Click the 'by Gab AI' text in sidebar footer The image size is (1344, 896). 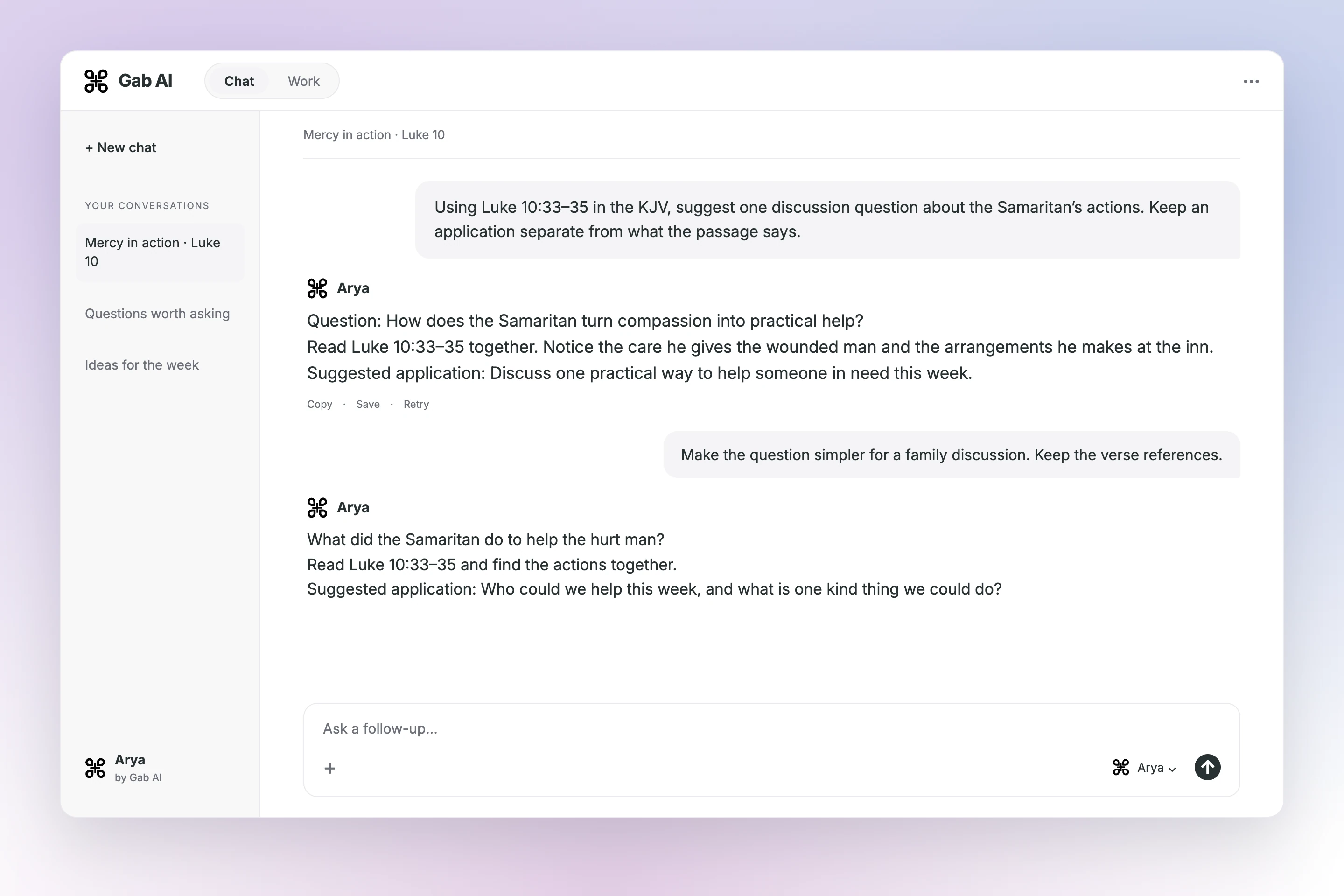tap(138, 778)
